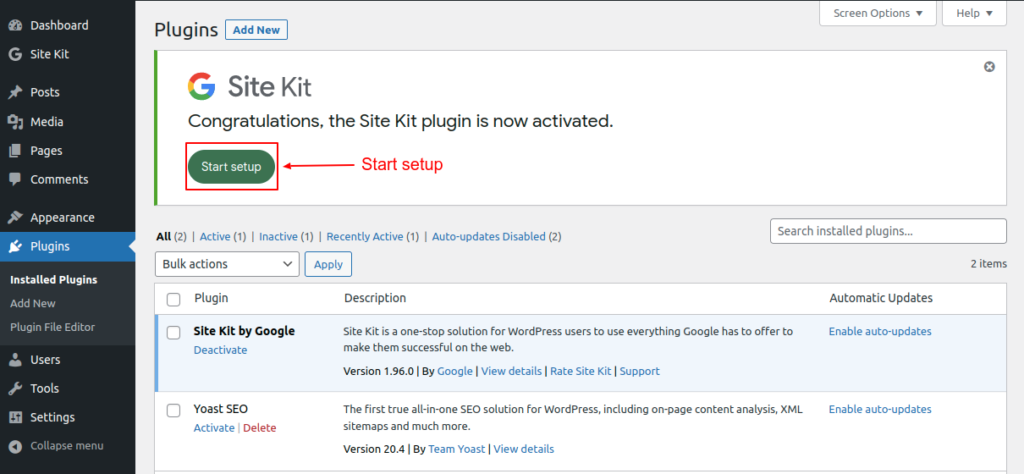Viewport: 1024px width, 474px height.
Task: Click the Start setup button
Action: 231,166
